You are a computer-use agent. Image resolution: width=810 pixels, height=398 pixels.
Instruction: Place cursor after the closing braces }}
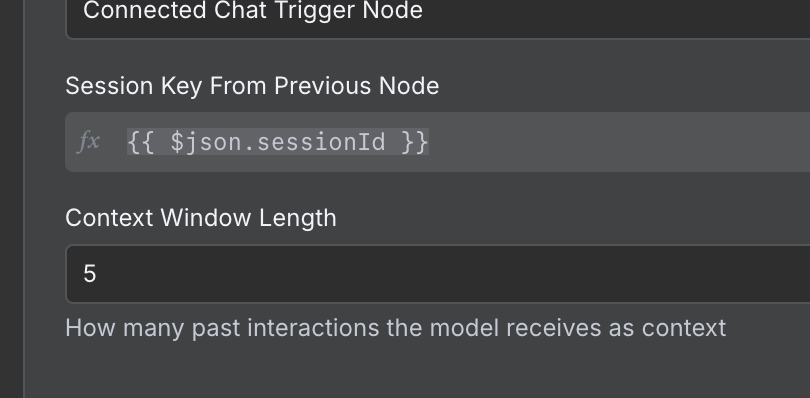coord(430,142)
